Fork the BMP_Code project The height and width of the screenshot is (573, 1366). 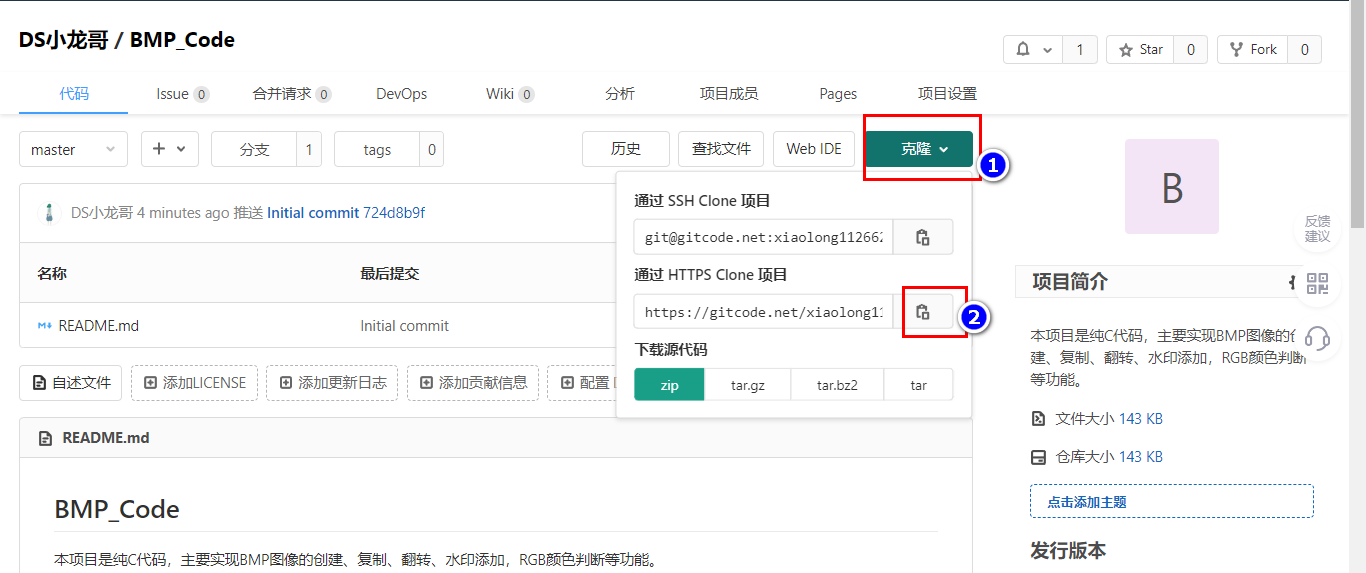pos(1252,49)
